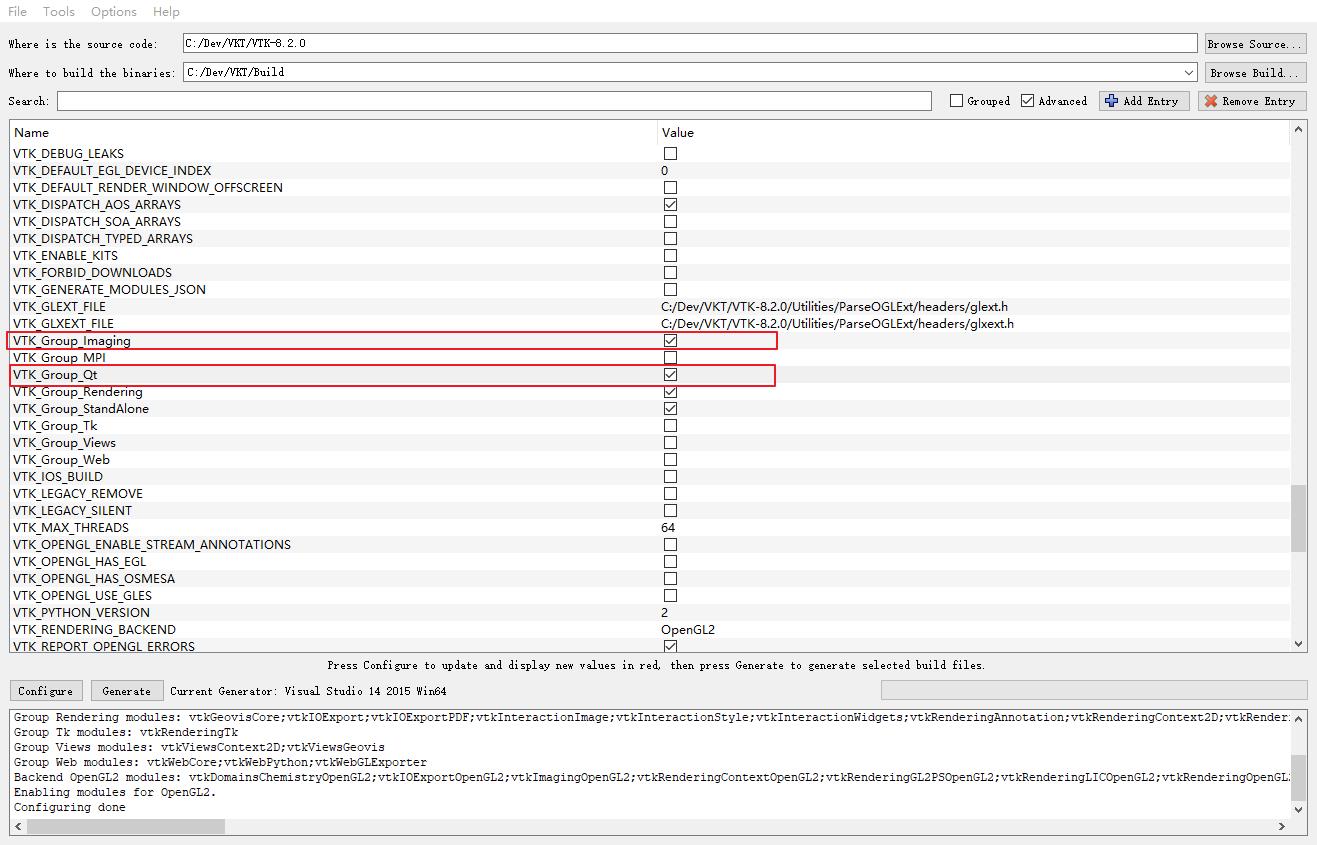Uncheck VTK_DISPATCH_AOS_ARRAYS

click(670, 205)
